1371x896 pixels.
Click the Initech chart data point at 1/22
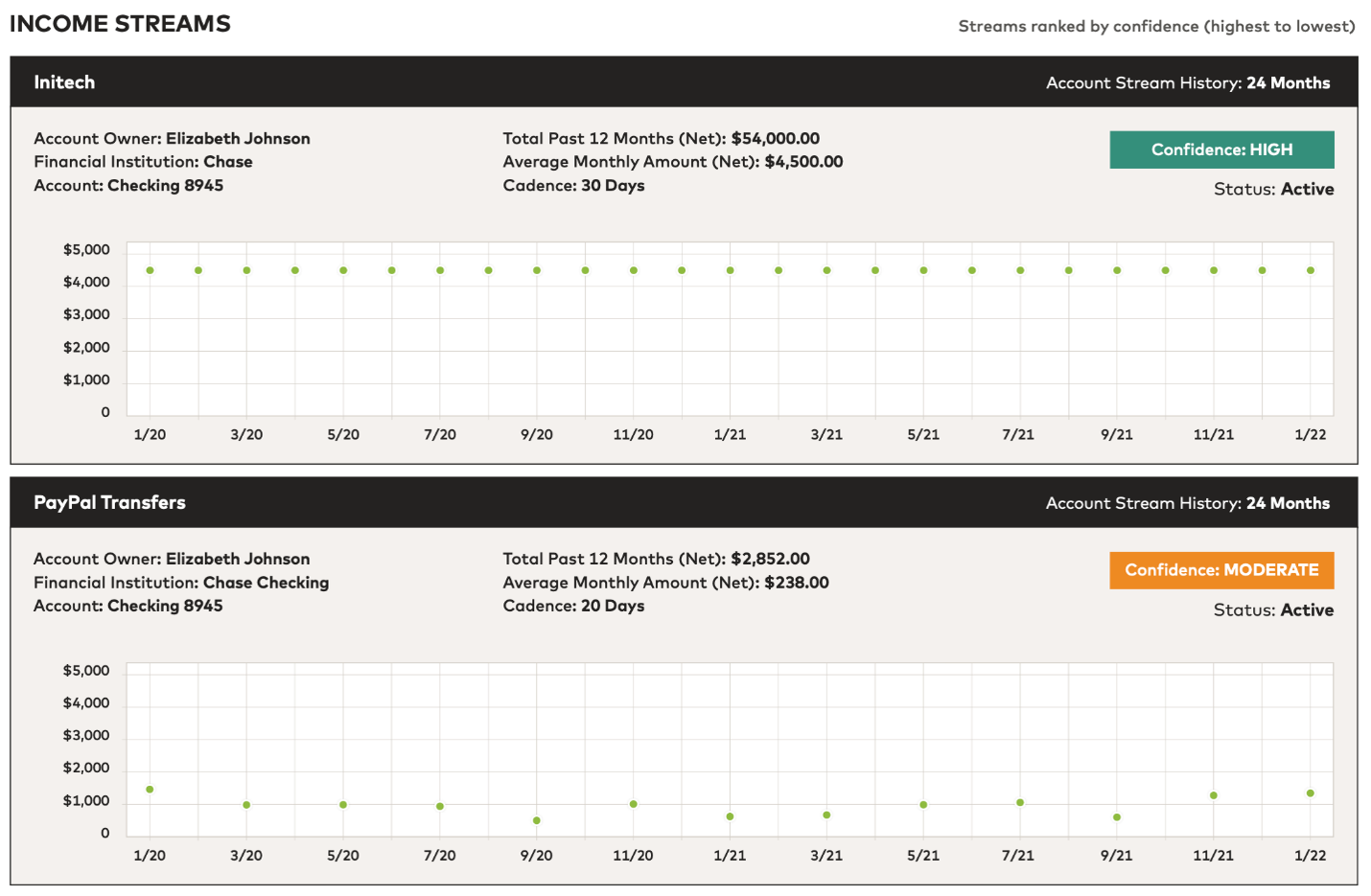(x=1311, y=270)
